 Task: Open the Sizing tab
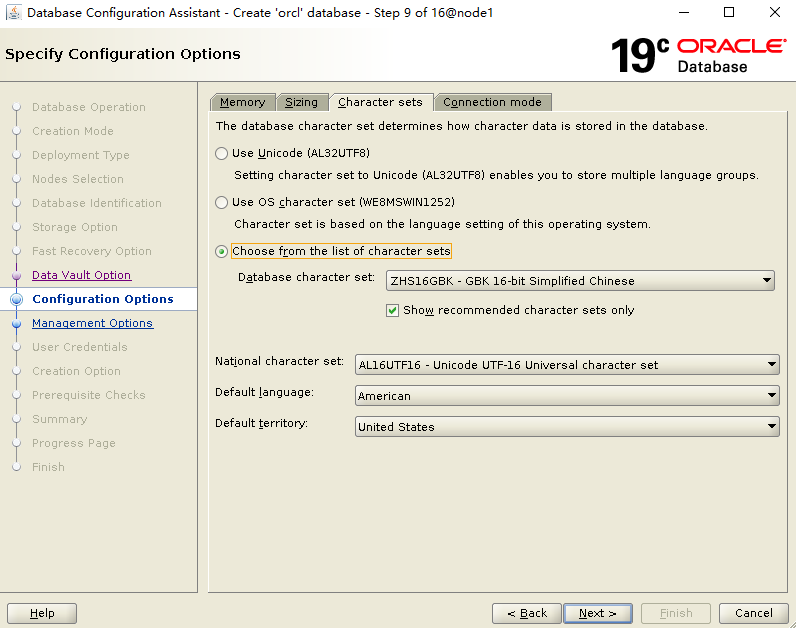click(302, 102)
